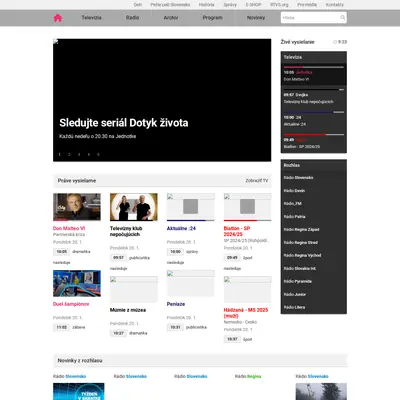Viewport: 400px width, 400px height.
Task: Open Televízny klub nepočujúcich title link
Action: [126, 231]
